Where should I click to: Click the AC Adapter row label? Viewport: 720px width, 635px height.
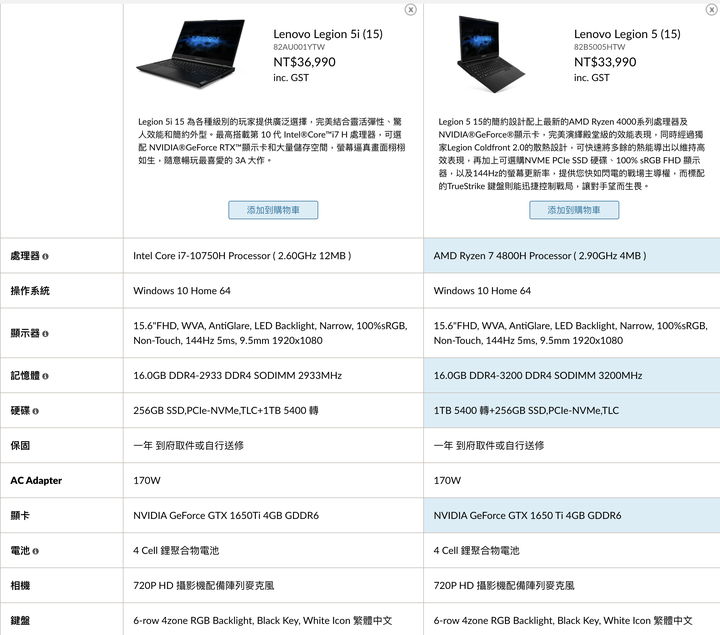coord(36,481)
